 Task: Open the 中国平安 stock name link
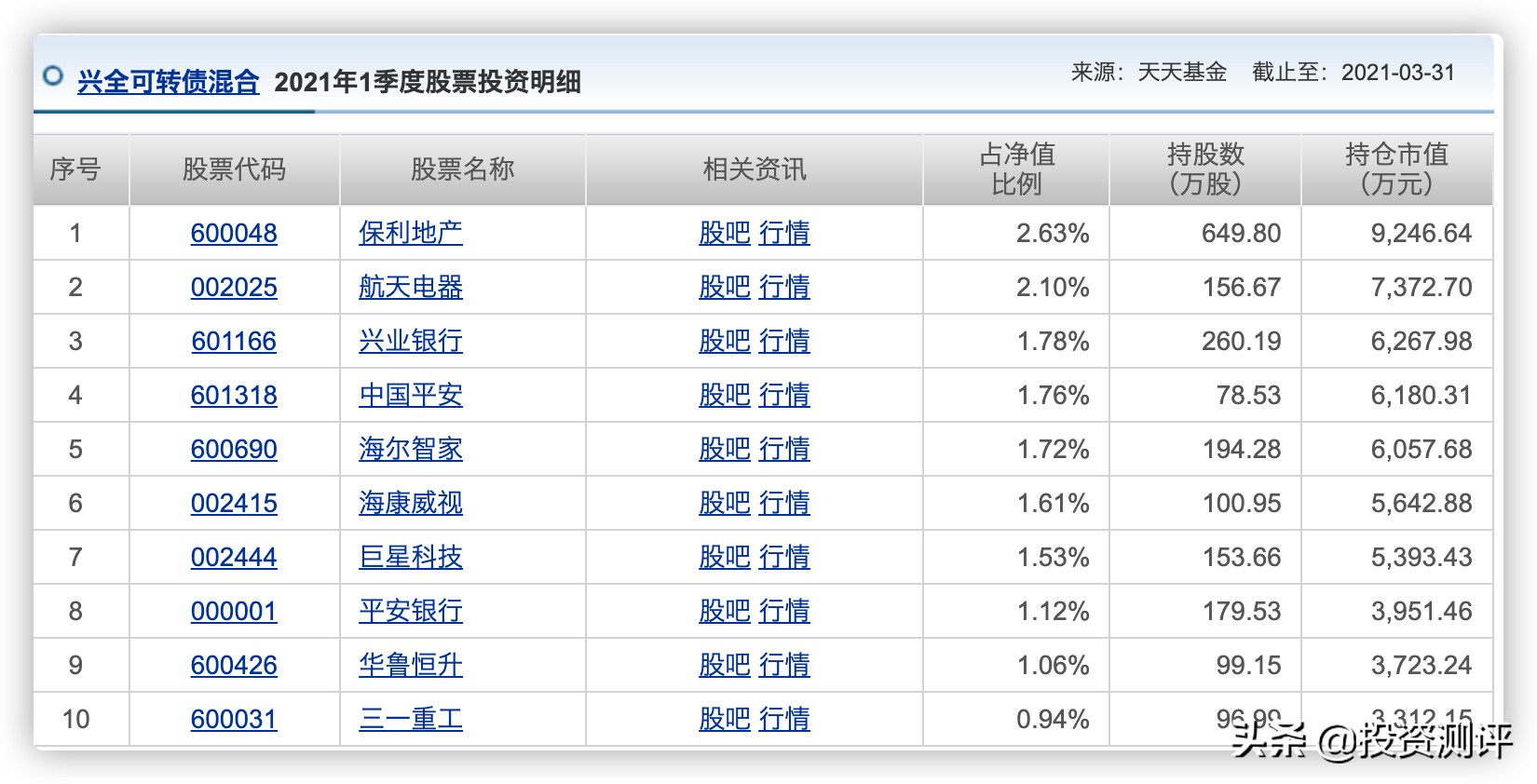point(411,395)
